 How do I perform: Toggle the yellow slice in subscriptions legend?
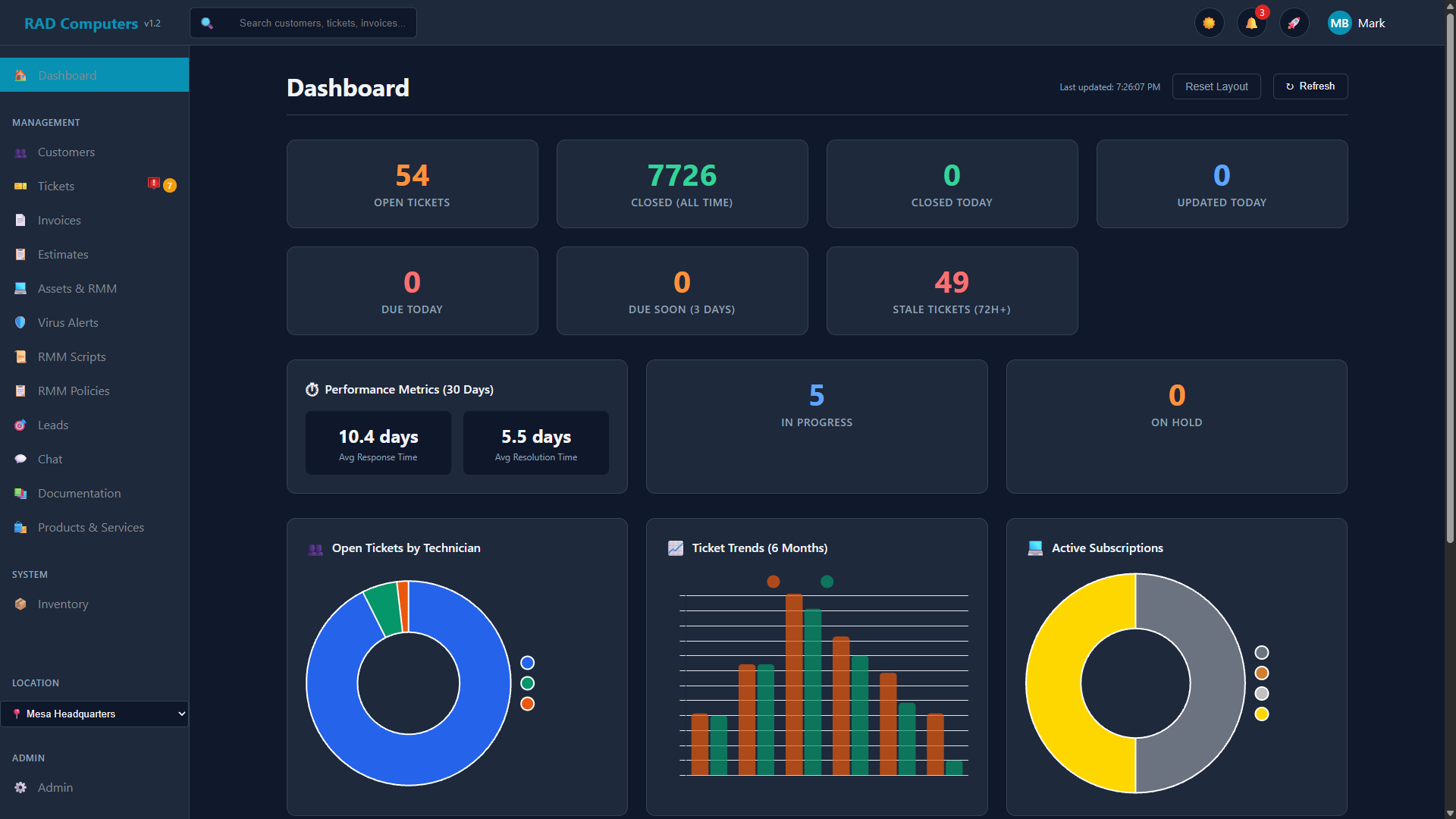pyautogui.click(x=1261, y=714)
